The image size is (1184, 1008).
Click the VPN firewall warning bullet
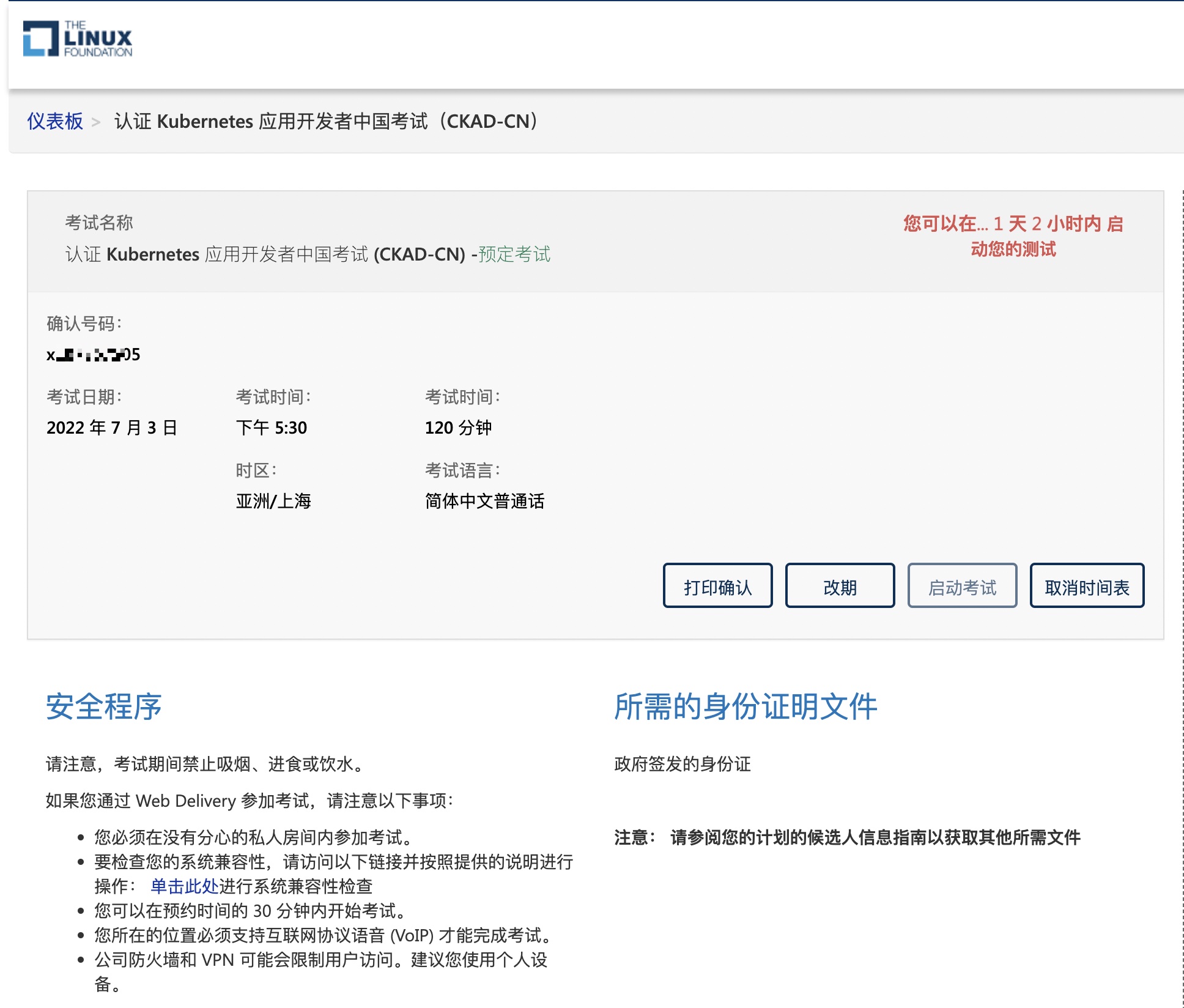[x=321, y=972]
